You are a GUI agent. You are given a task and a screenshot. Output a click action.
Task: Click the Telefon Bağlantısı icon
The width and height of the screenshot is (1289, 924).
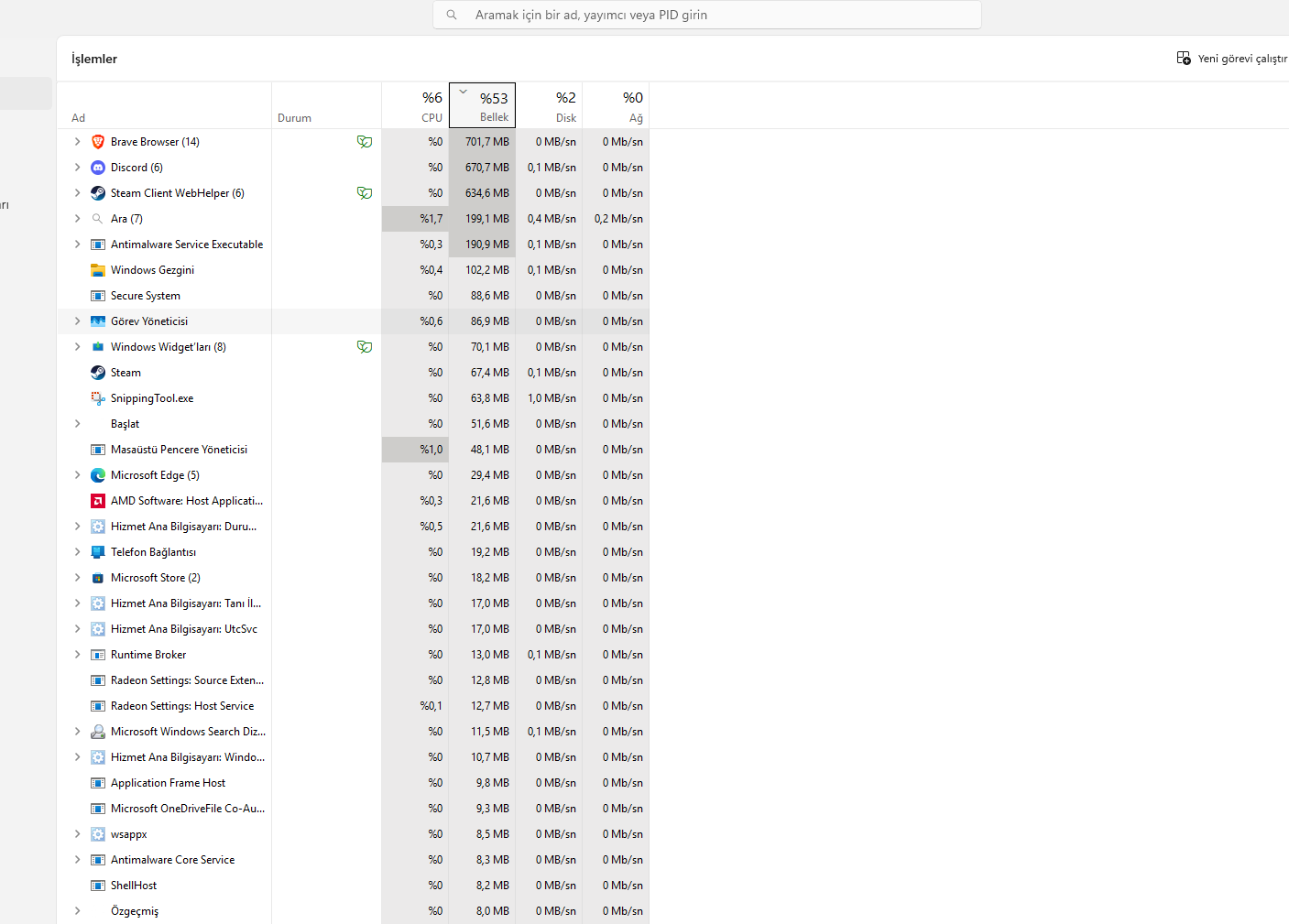(x=98, y=552)
